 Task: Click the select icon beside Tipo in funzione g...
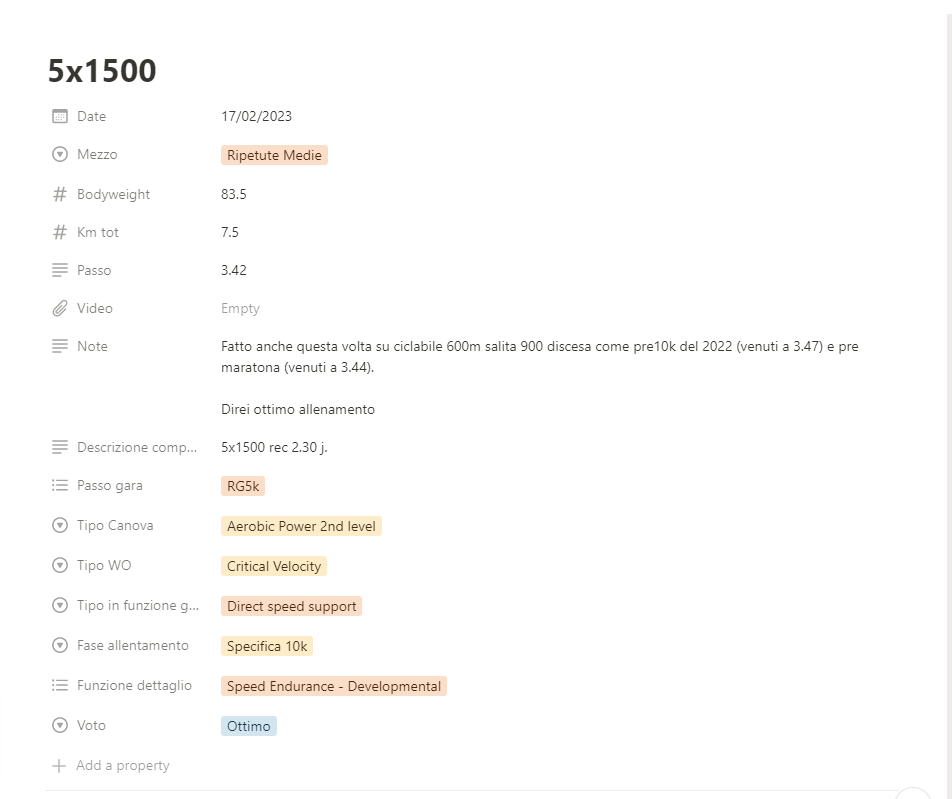tap(60, 605)
